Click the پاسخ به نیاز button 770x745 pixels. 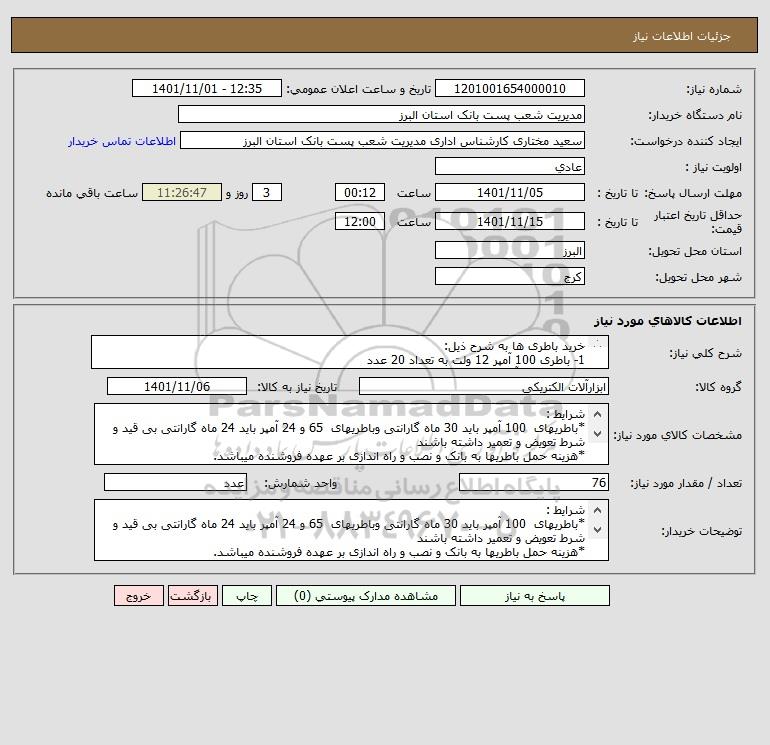[535, 596]
